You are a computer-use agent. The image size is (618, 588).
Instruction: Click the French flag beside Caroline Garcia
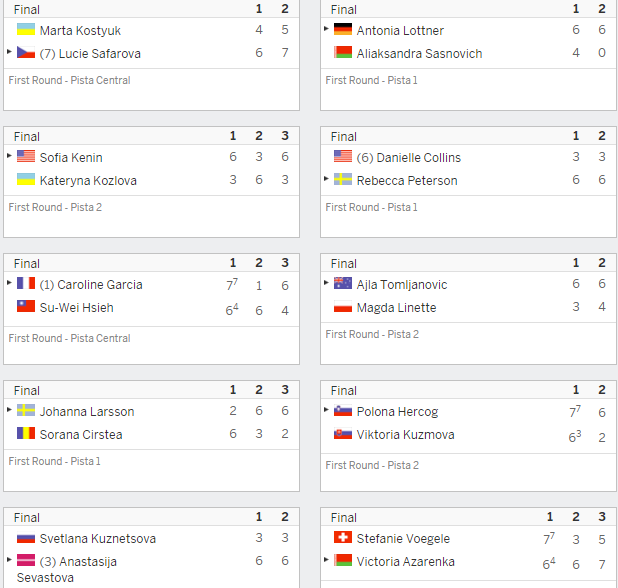pyautogui.click(x=26, y=283)
